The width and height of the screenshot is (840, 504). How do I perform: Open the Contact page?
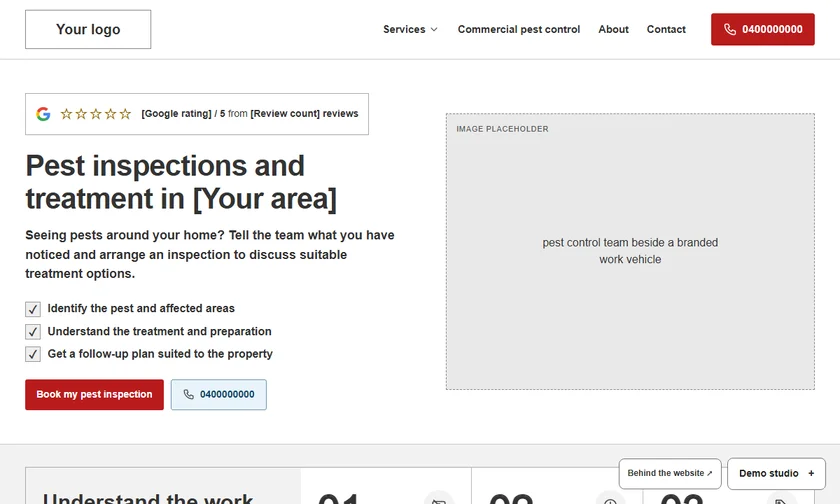pos(666,29)
